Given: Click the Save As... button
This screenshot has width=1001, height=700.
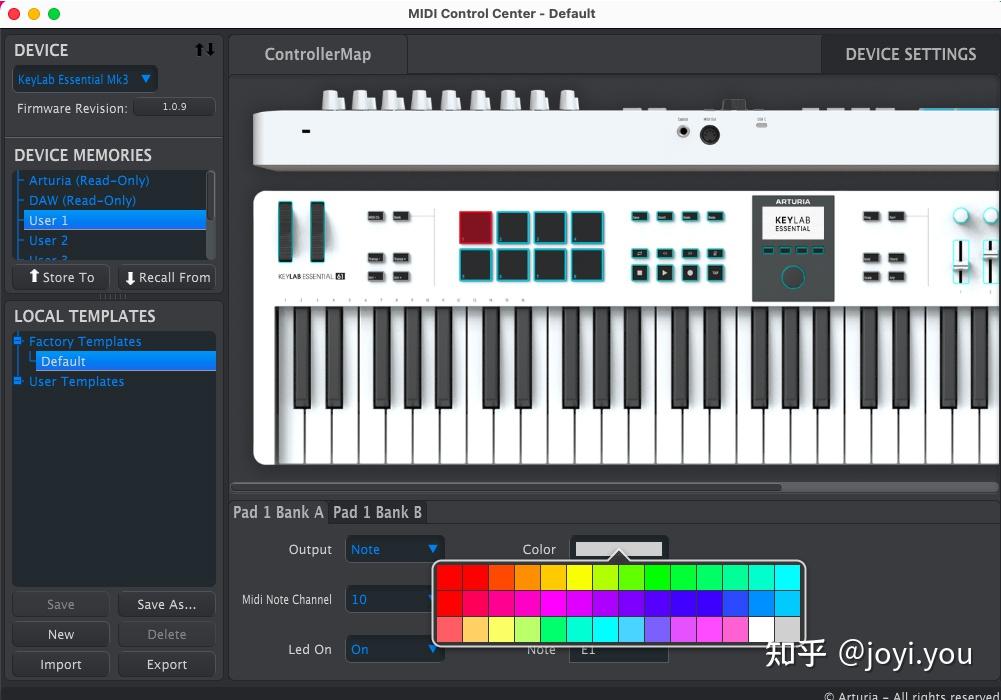Looking at the screenshot, I should (166, 604).
